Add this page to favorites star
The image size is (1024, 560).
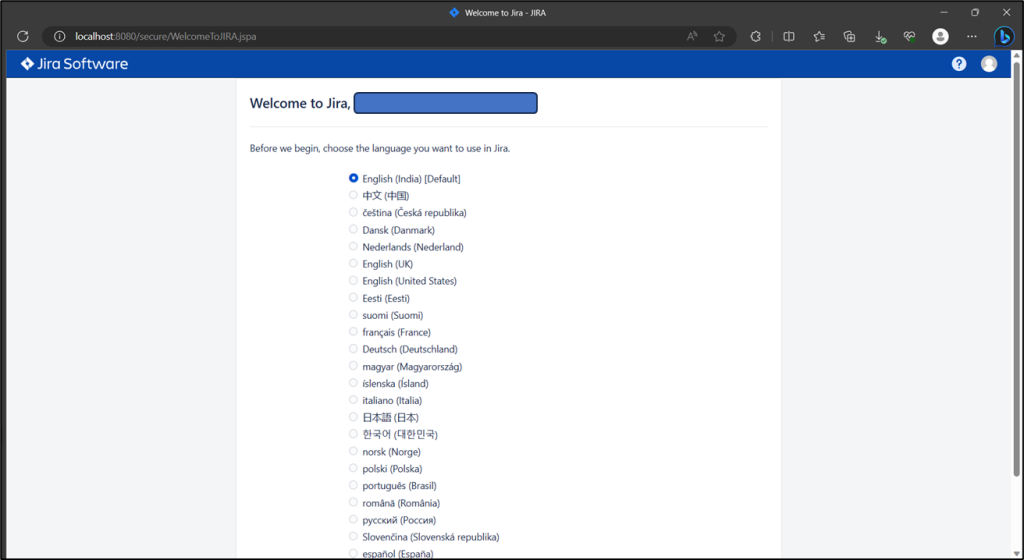pyautogui.click(x=719, y=37)
